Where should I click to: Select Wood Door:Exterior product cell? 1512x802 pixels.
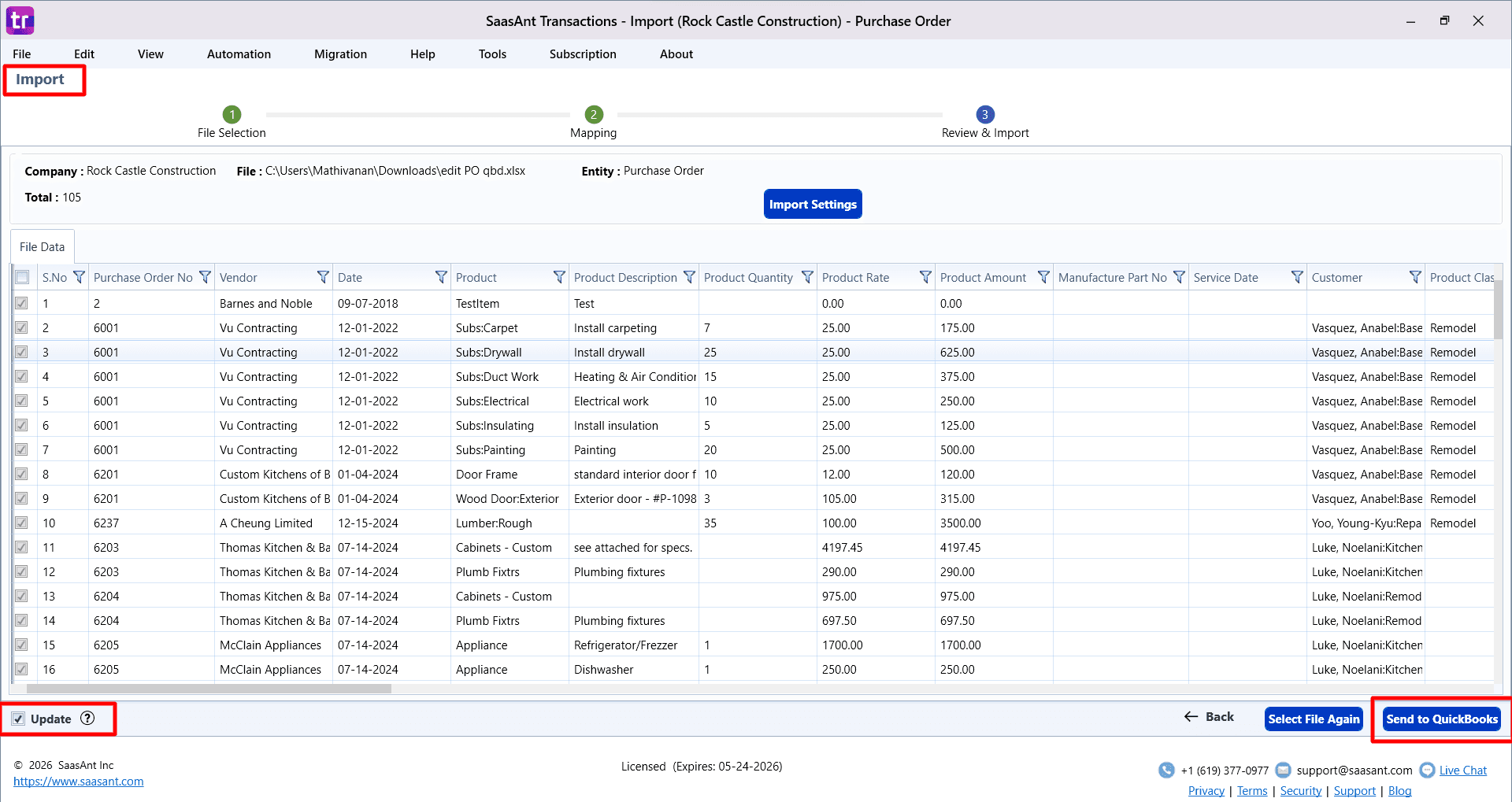click(x=510, y=498)
